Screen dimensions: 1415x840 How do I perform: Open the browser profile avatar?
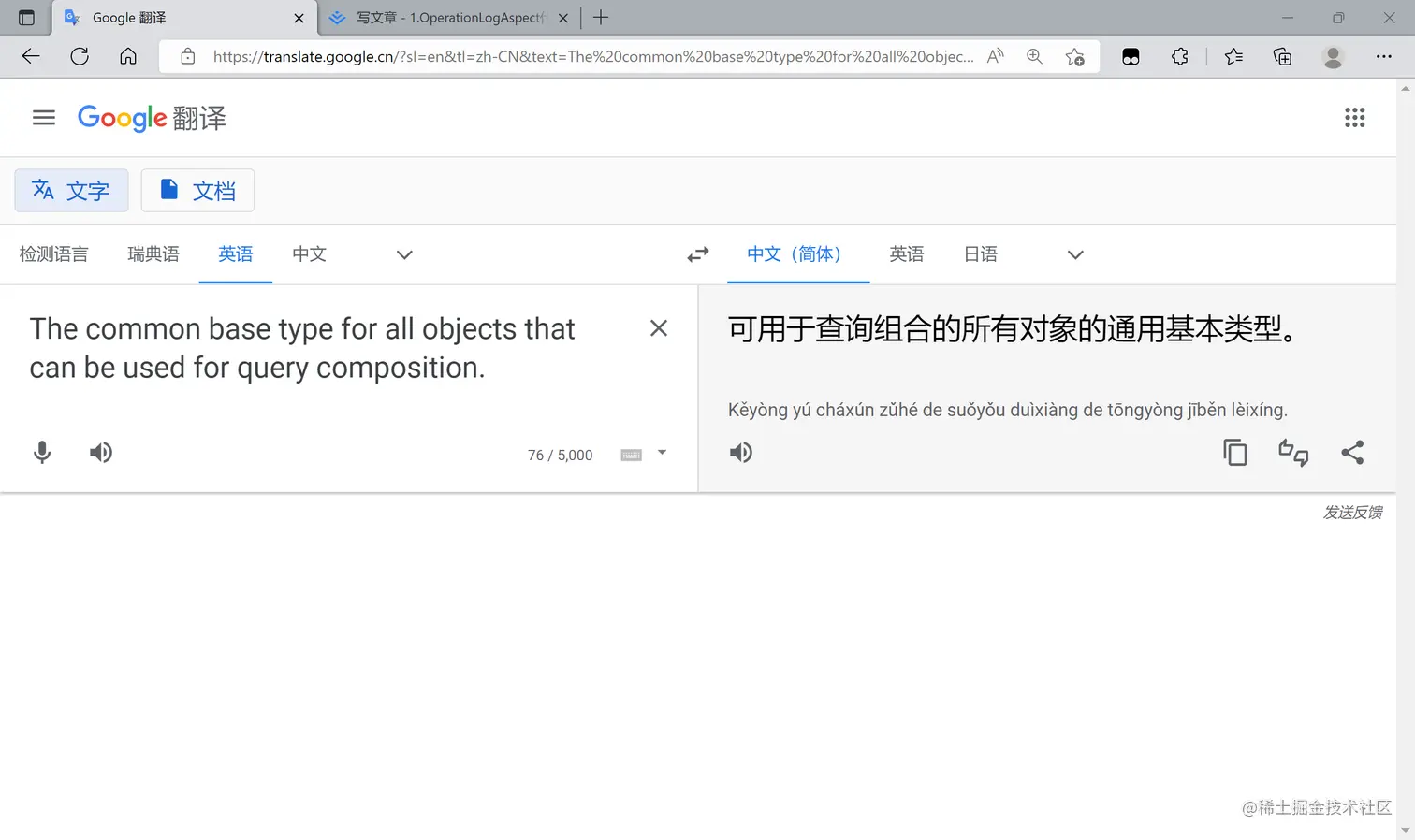tap(1333, 56)
